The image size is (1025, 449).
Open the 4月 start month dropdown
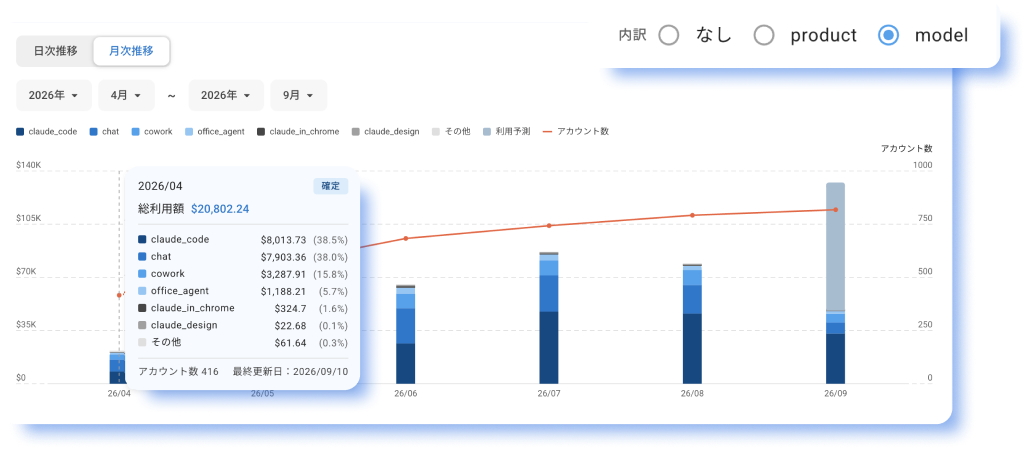point(126,95)
